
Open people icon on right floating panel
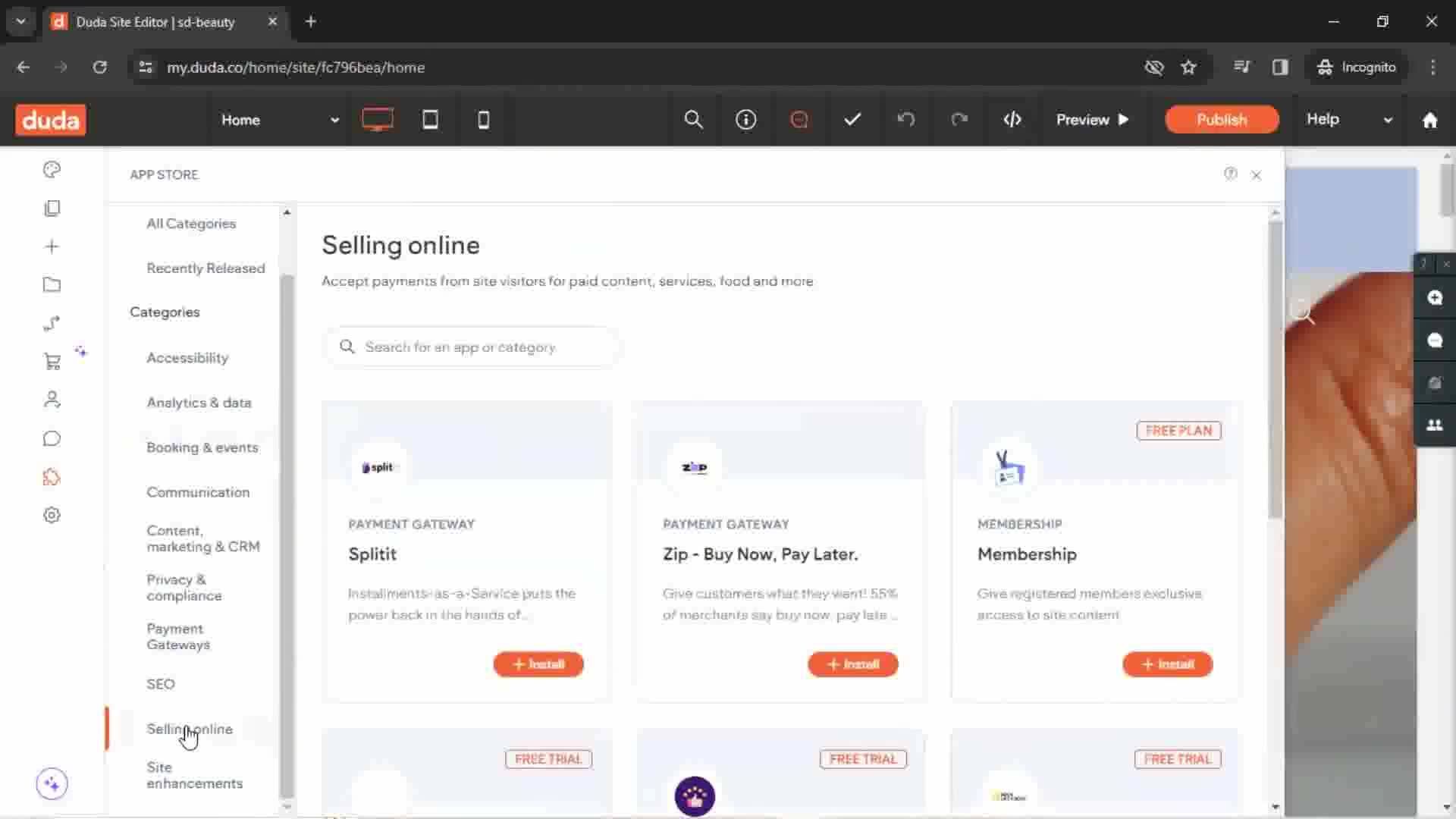(1434, 425)
